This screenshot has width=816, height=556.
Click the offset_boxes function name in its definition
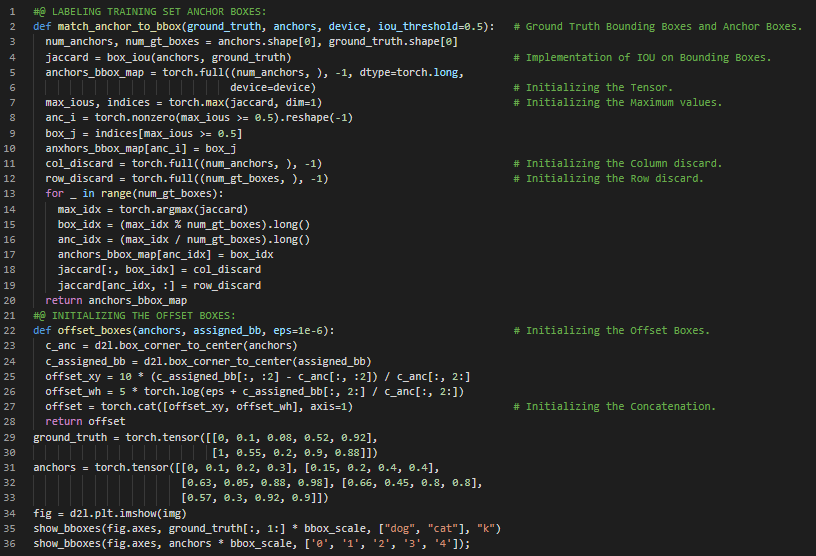[x=91, y=330]
